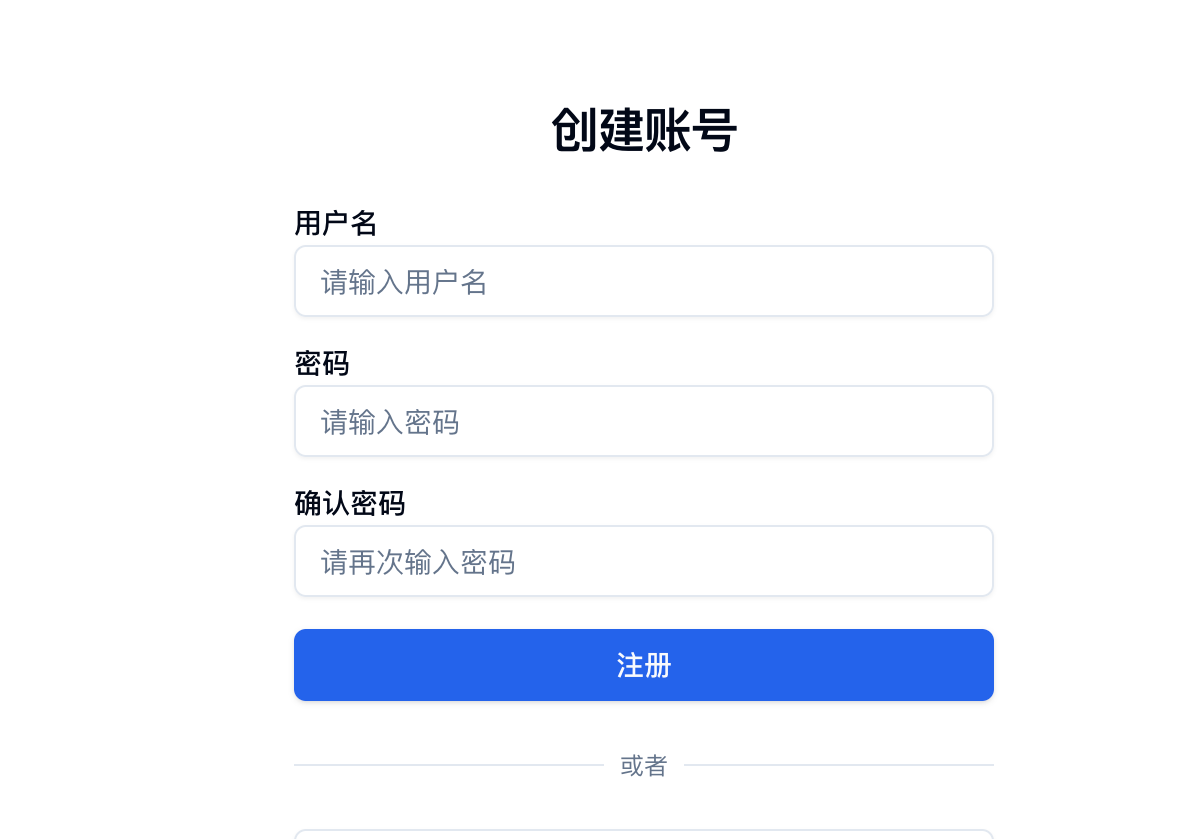This screenshot has width=1186, height=840.
Task: Click placeholder text 请输入用户名
Action: [x=404, y=282]
